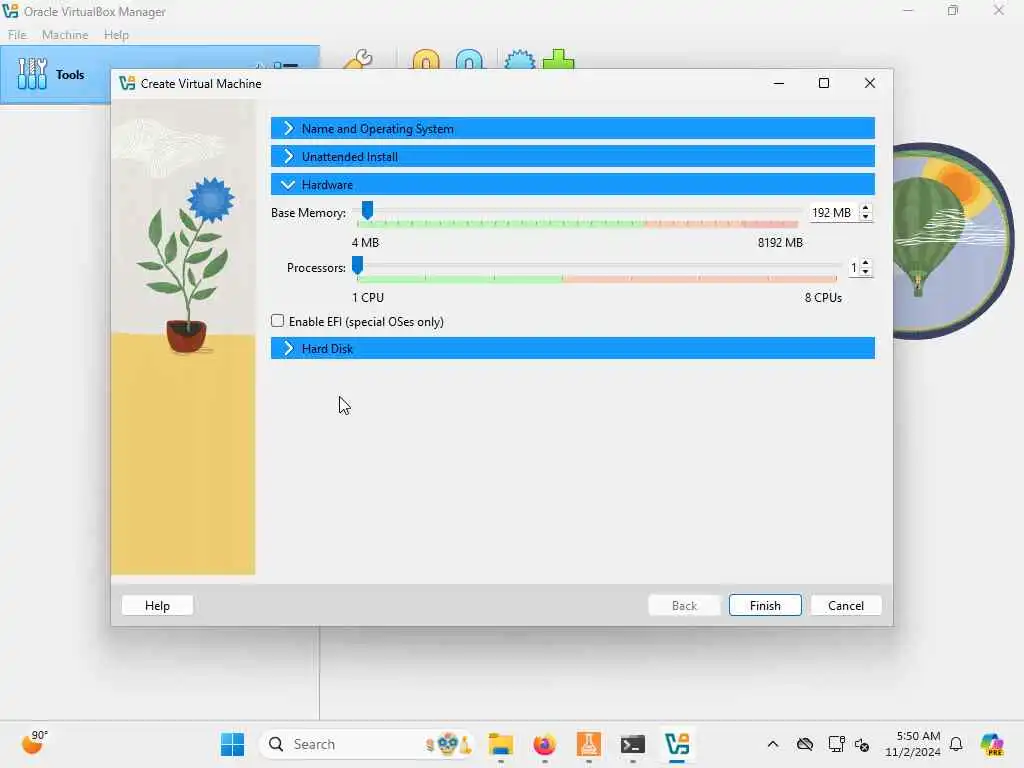Image resolution: width=1024 pixels, height=768 pixels.
Task: Increase Base Memory with the up arrow
Action: point(866,208)
